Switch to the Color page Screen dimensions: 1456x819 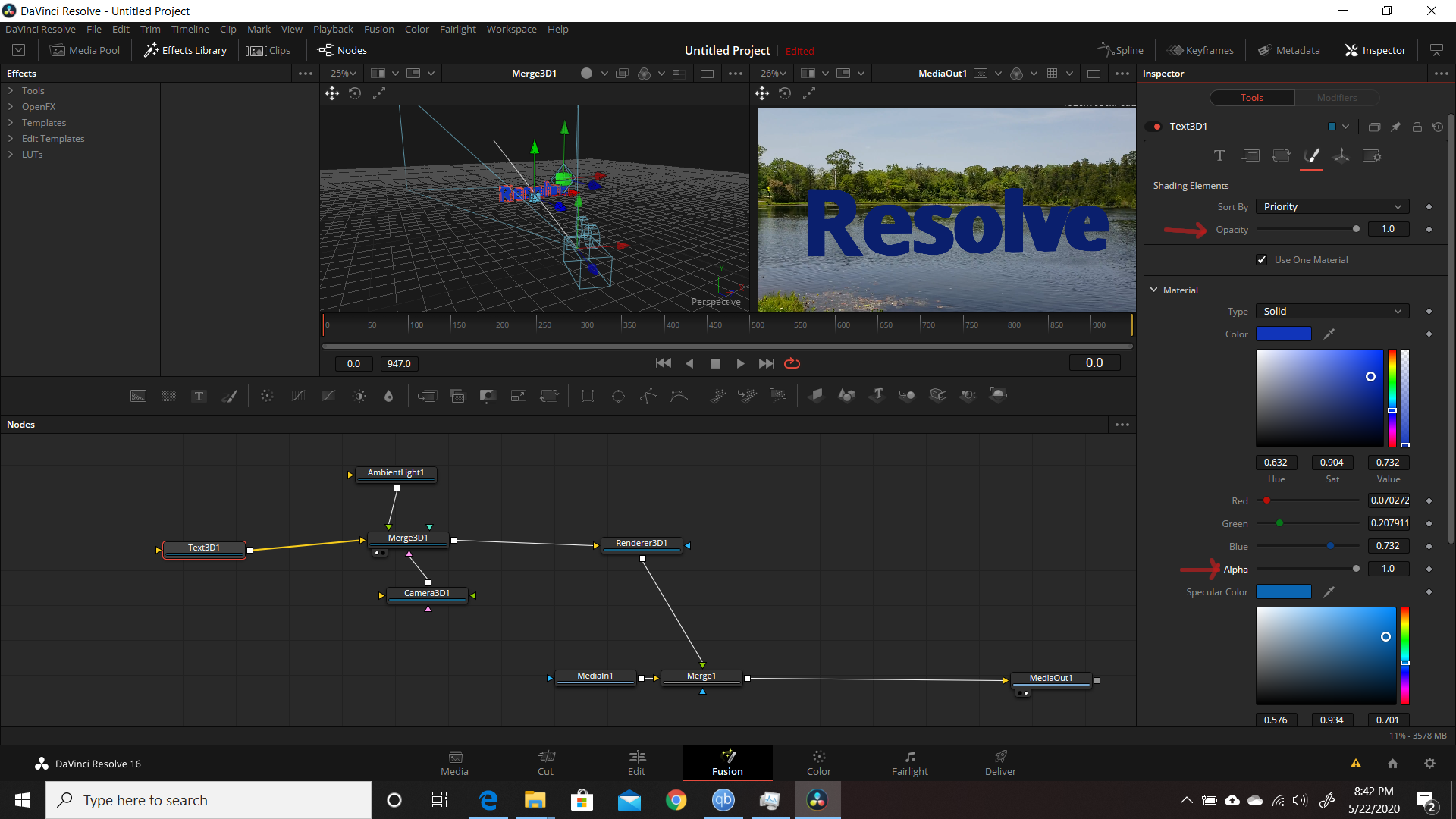coord(818,763)
